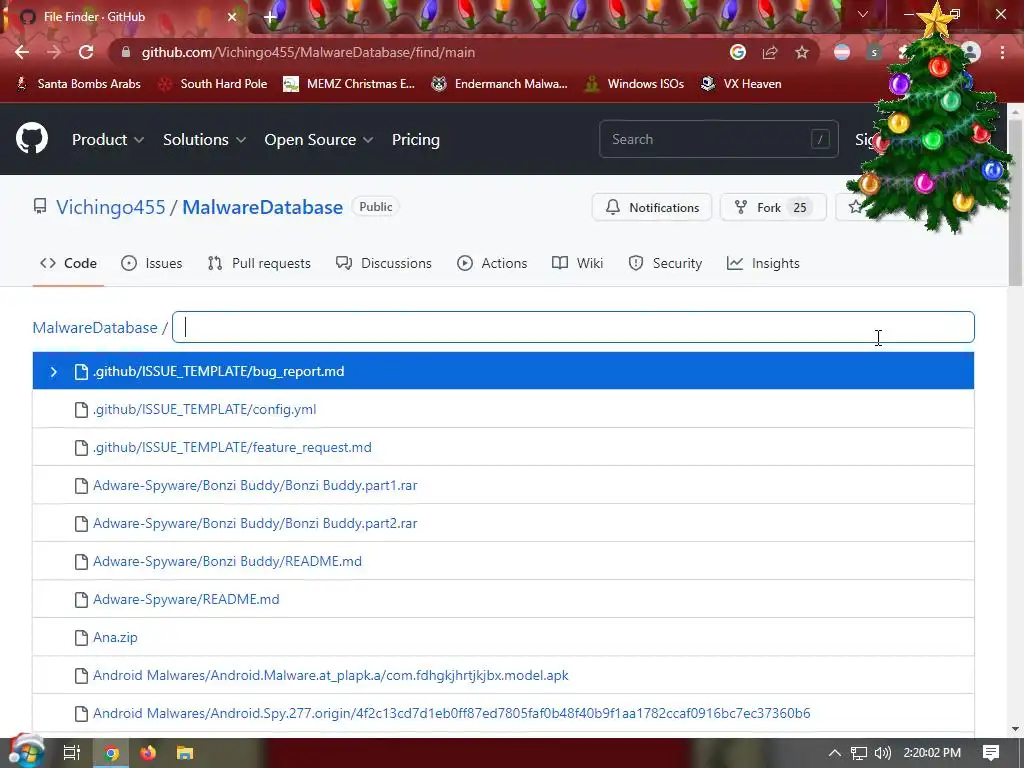Image resolution: width=1024 pixels, height=768 pixels.
Task: Focus the file finder input field
Action: point(573,327)
